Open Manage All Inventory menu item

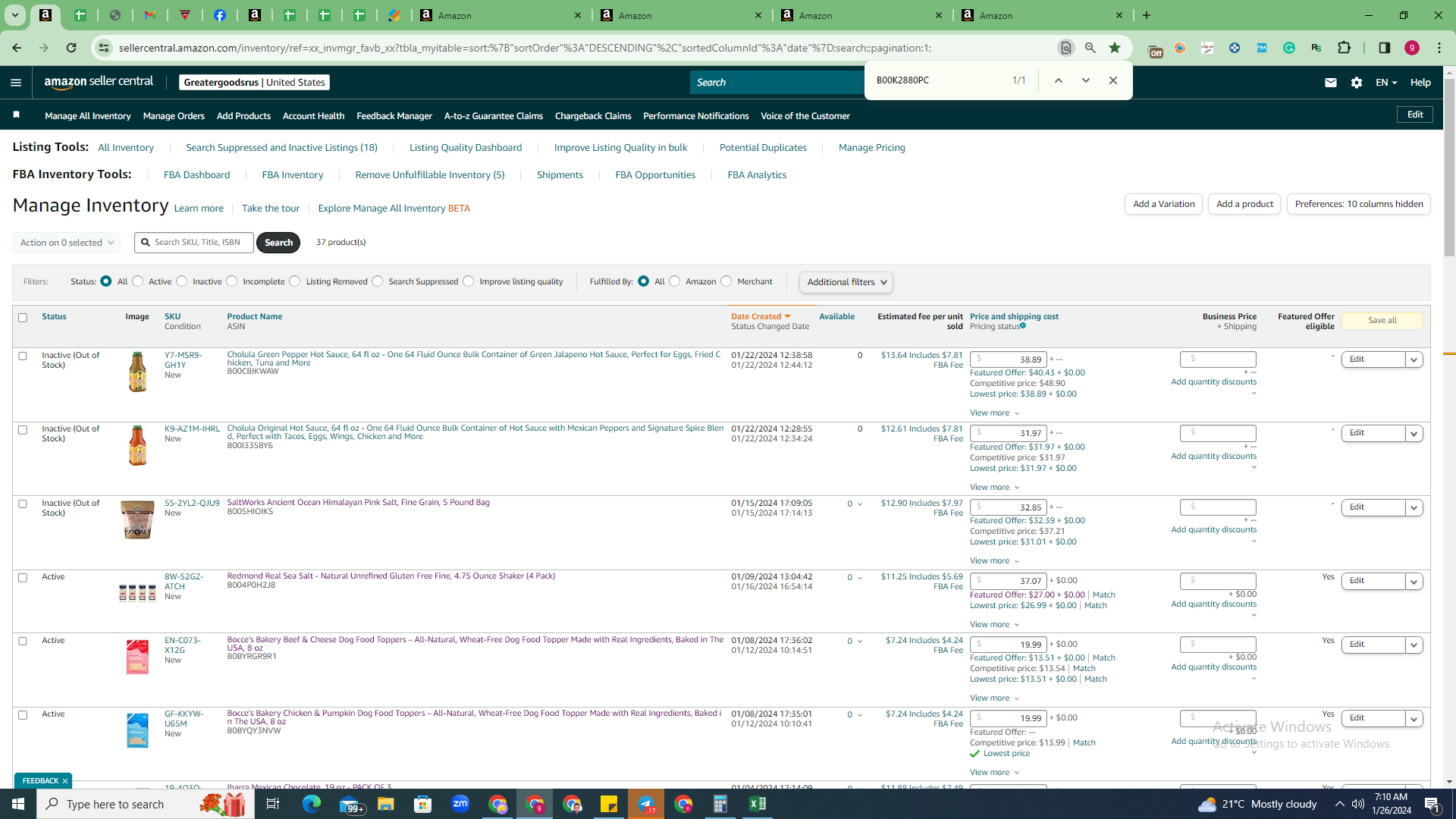[x=88, y=116]
